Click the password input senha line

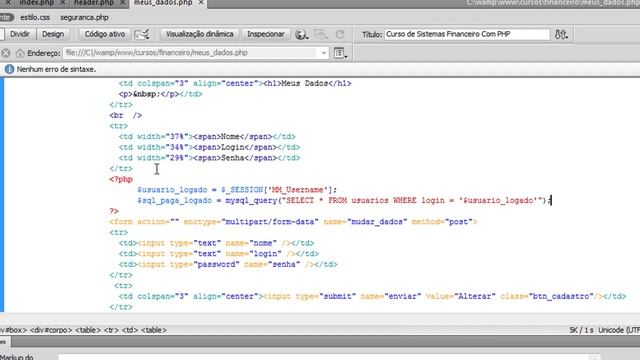(228, 264)
